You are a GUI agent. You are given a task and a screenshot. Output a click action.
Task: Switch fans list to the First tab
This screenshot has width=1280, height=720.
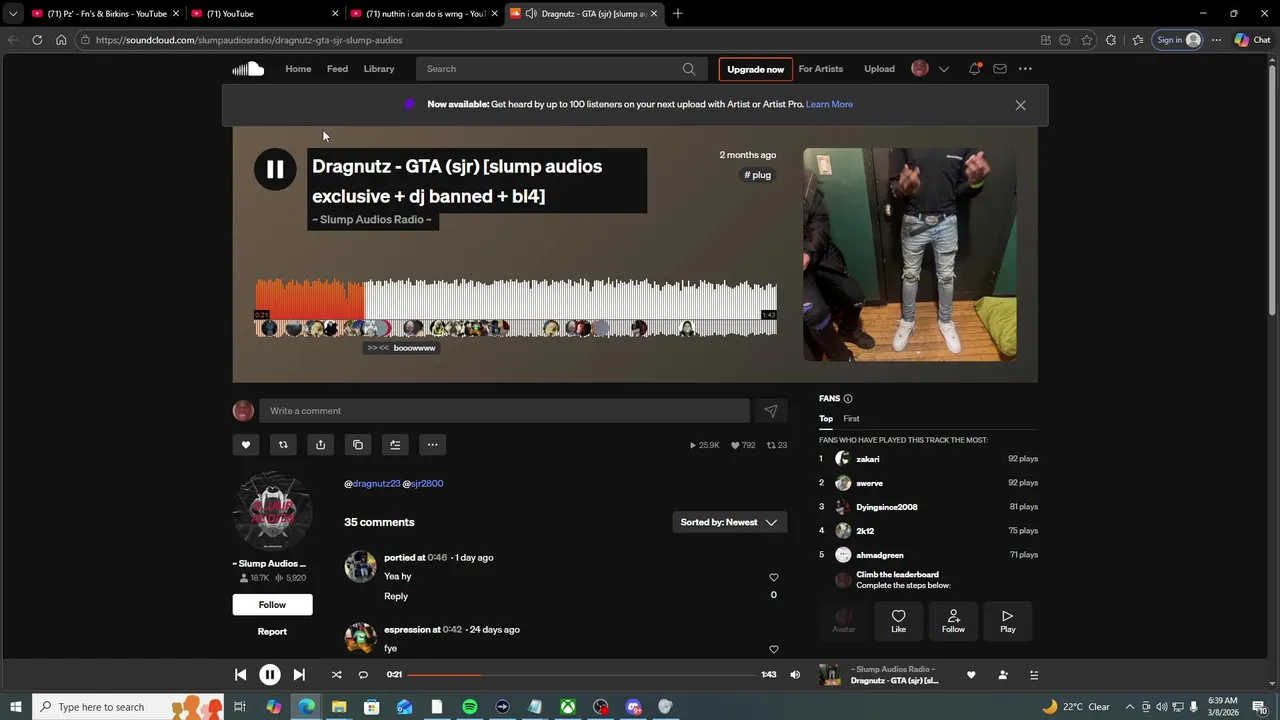pos(851,419)
